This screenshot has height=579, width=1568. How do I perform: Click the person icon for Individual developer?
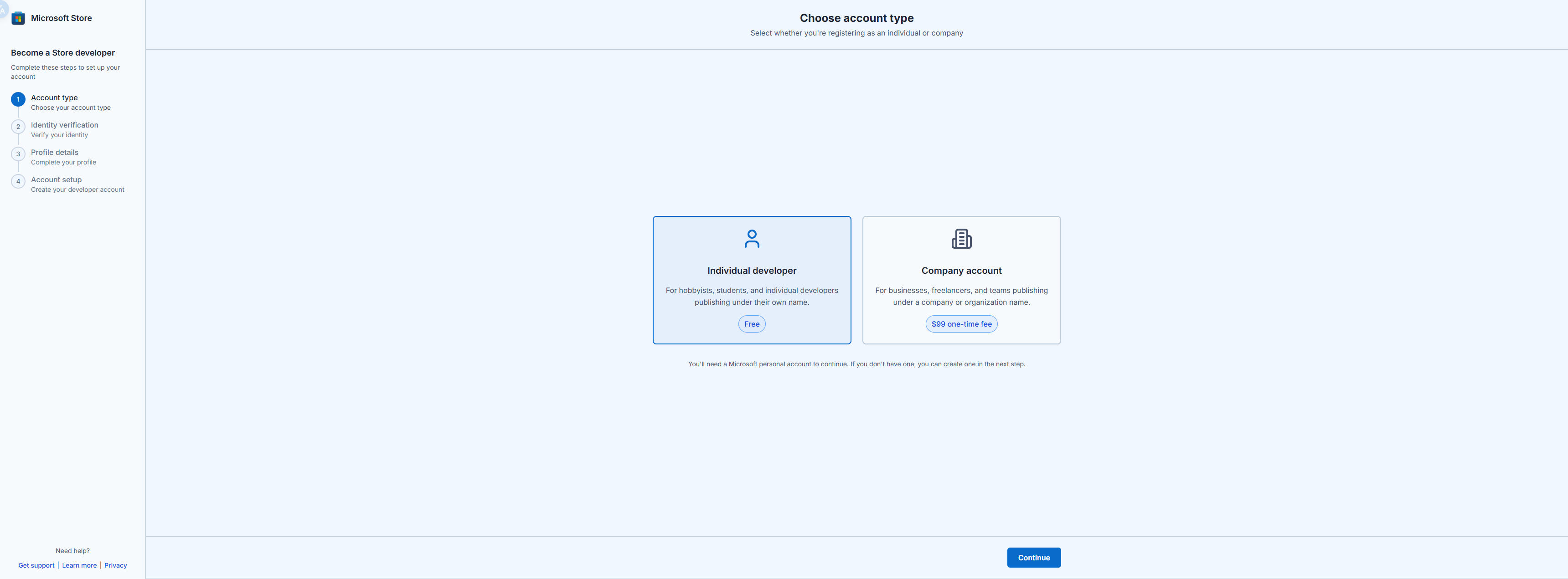pyautogui.click(x=752, y=238)
